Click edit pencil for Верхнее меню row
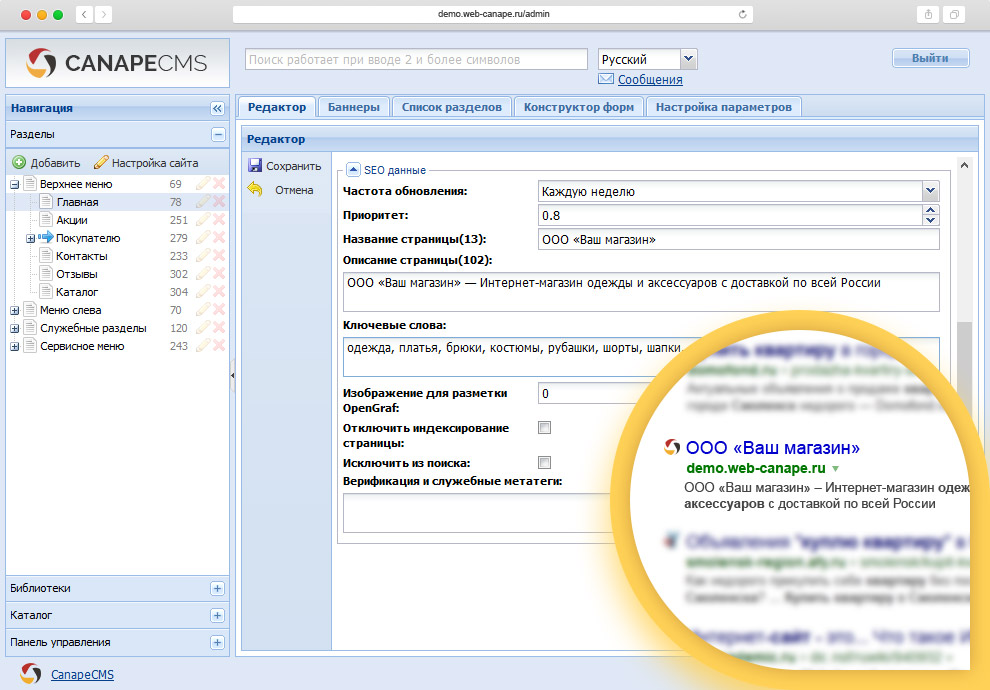This screenshot has width=990, height=690. point(203,183)
